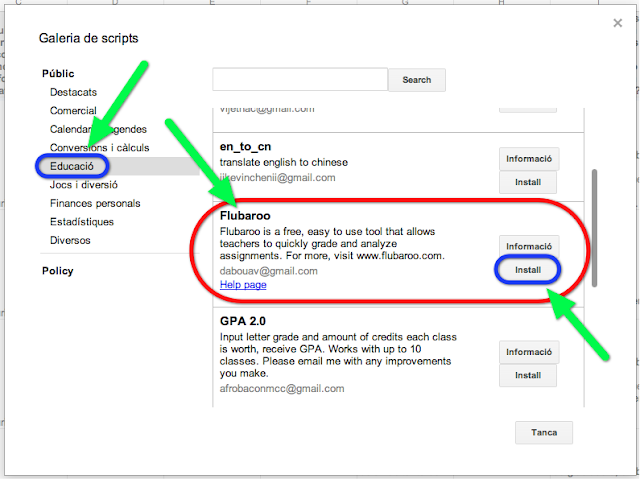This screenshot has height=479, width=640.
Task: Click the Flubaroo script title
Action: [245, 215]
